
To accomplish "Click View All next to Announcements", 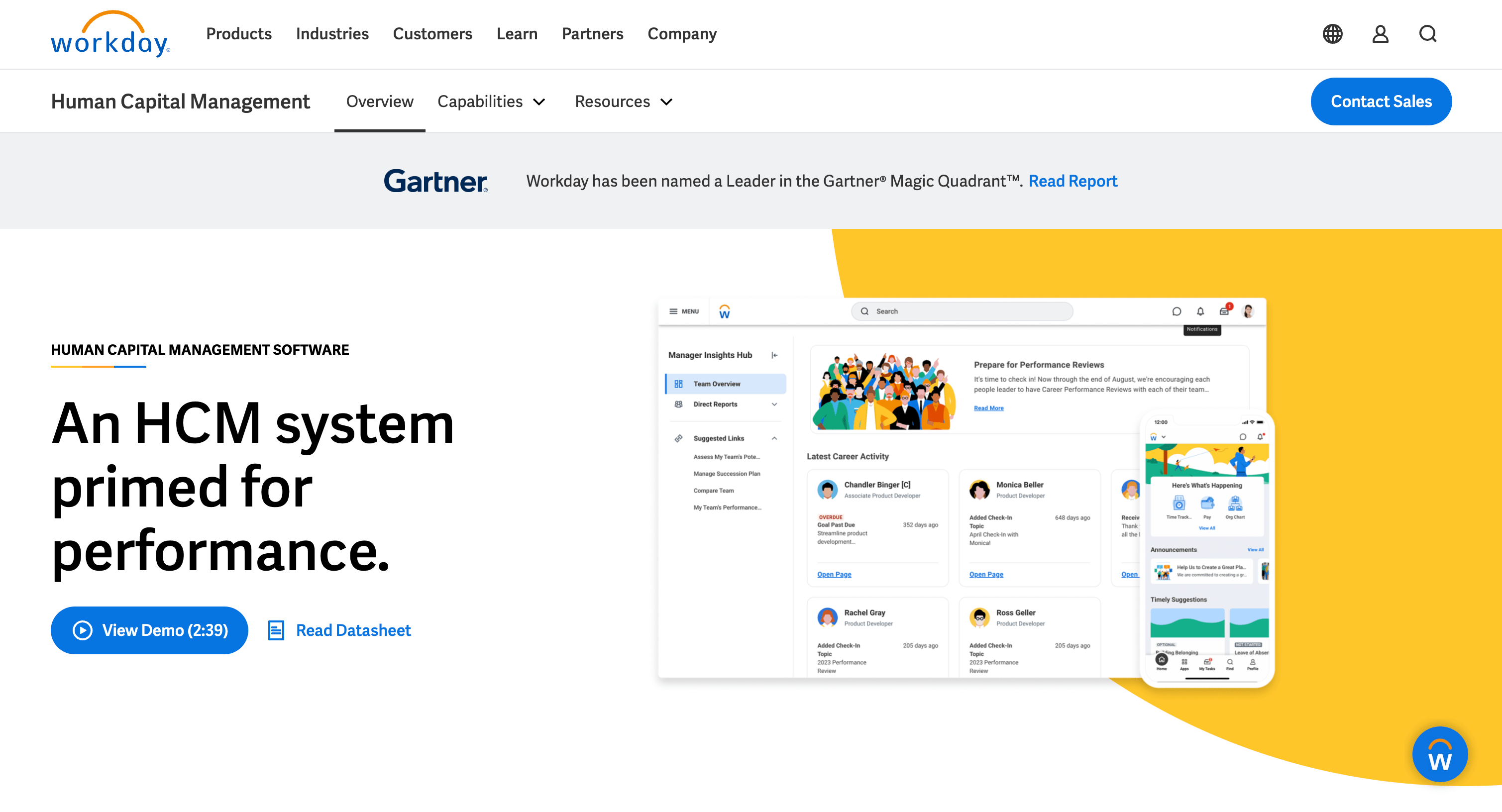I will [x=1255, y=550].
